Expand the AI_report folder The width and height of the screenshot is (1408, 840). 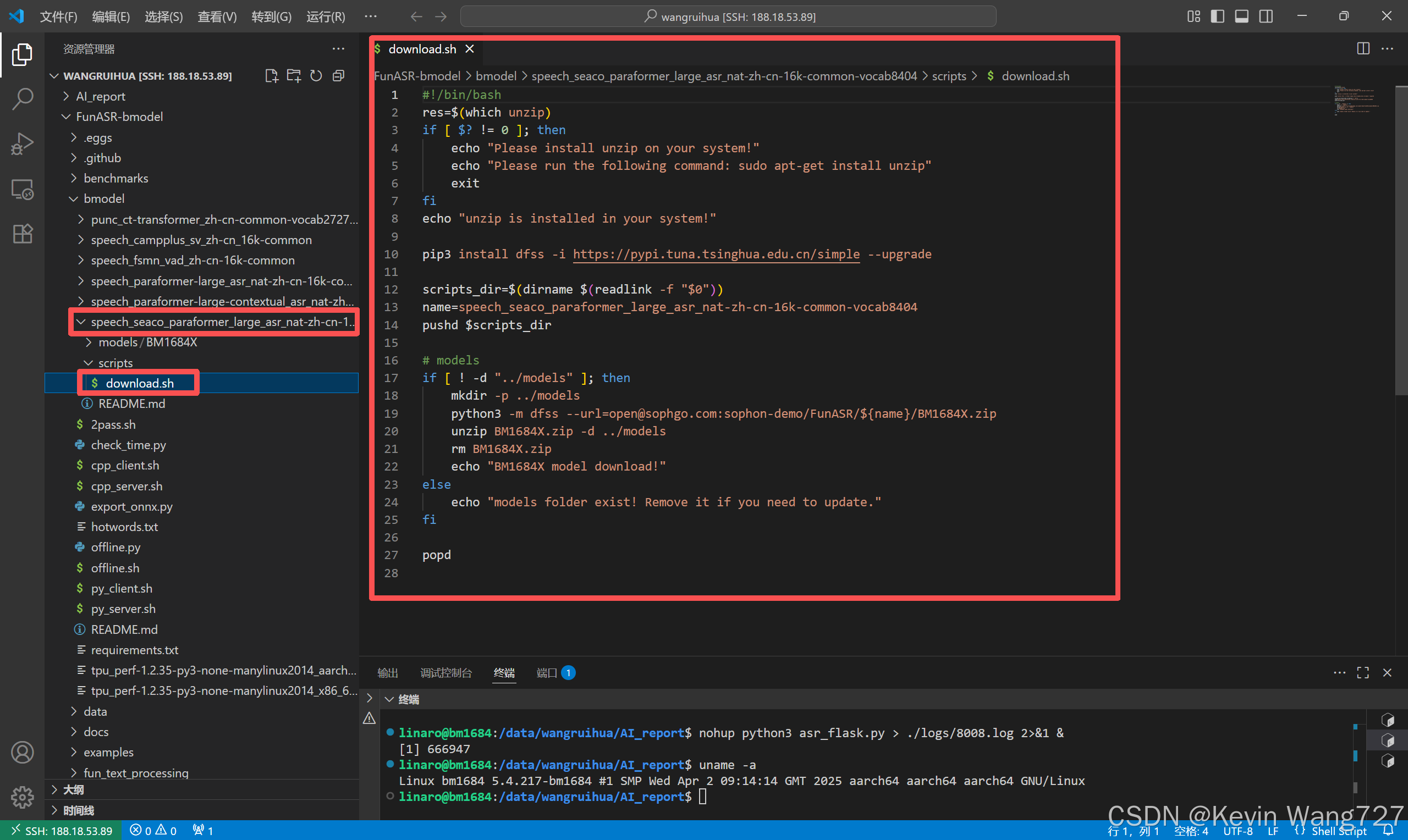pyautogui.click(x=201, y=96)
